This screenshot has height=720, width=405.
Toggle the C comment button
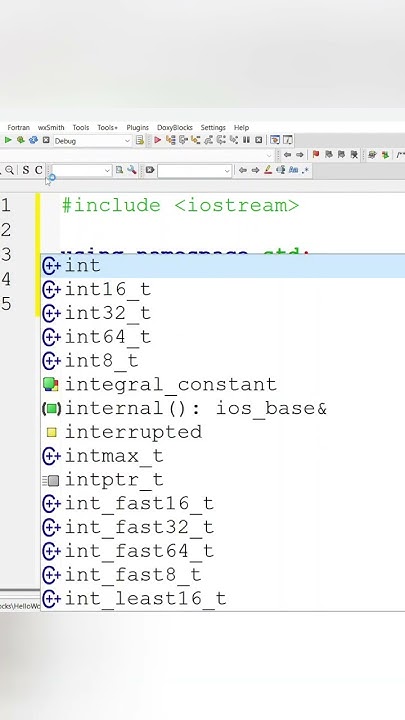click(x=39, y=170)
